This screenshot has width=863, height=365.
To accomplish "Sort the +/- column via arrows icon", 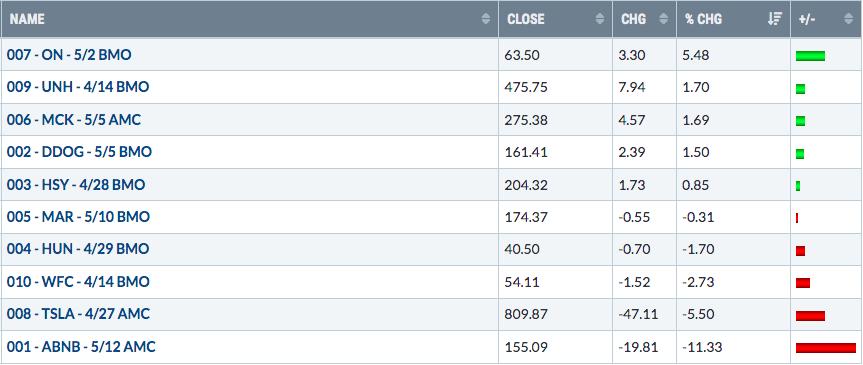I will pos(848,19).
